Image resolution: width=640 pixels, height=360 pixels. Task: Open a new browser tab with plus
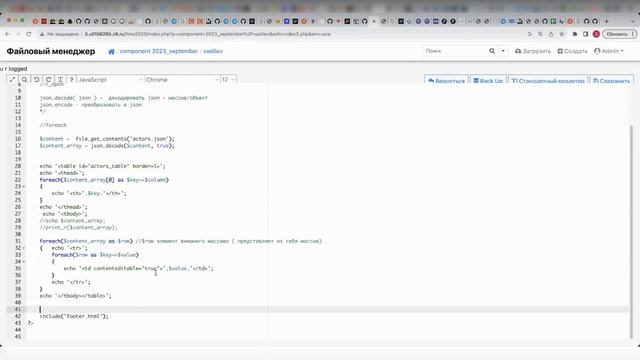coord(606,21)
